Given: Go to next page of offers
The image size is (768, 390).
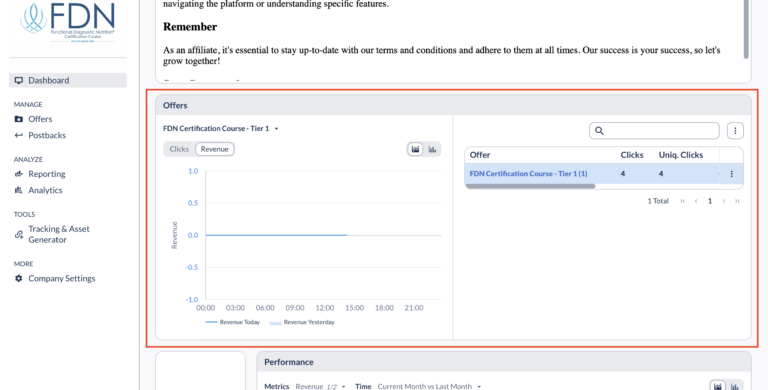Looking at the screenshot, I should (x=723, y=201).
